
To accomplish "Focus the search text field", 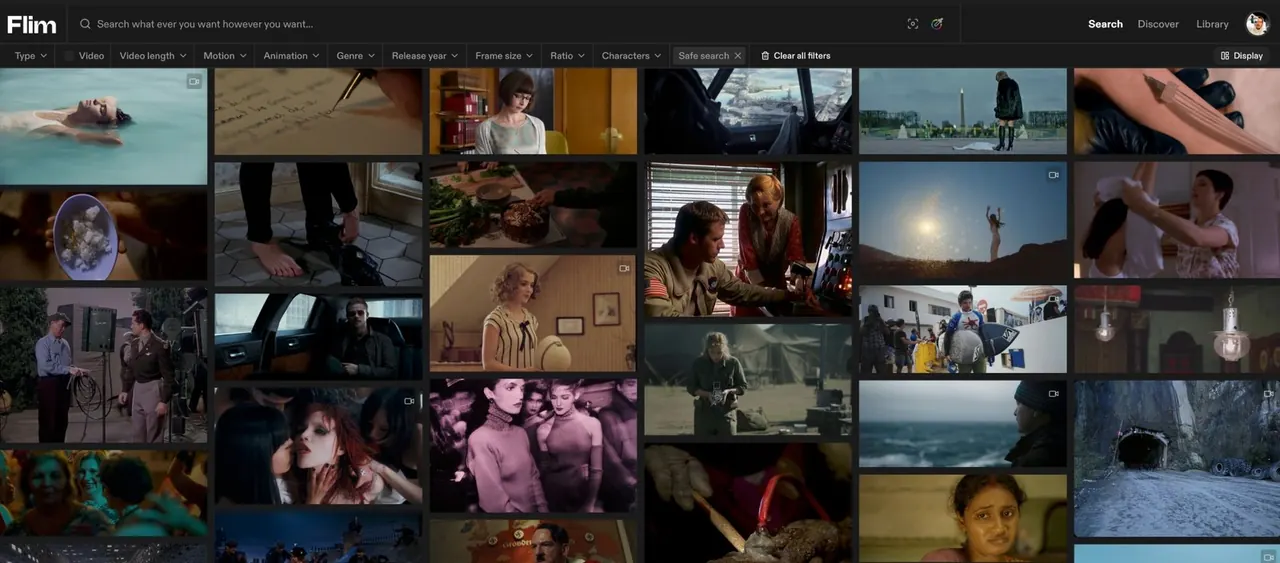I will click(495, 23).
